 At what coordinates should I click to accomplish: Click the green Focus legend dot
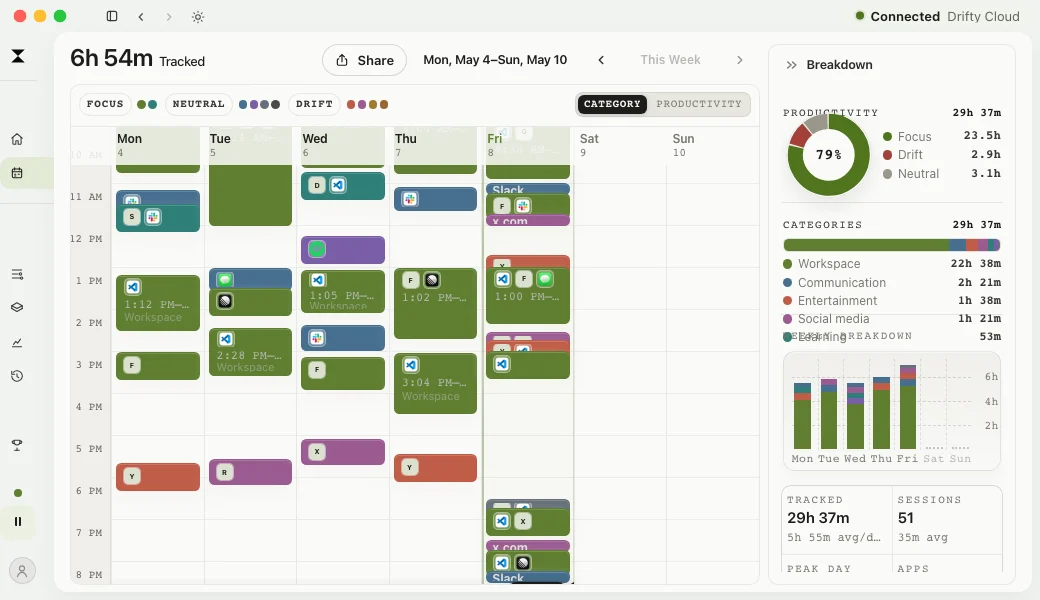(141, 104)
